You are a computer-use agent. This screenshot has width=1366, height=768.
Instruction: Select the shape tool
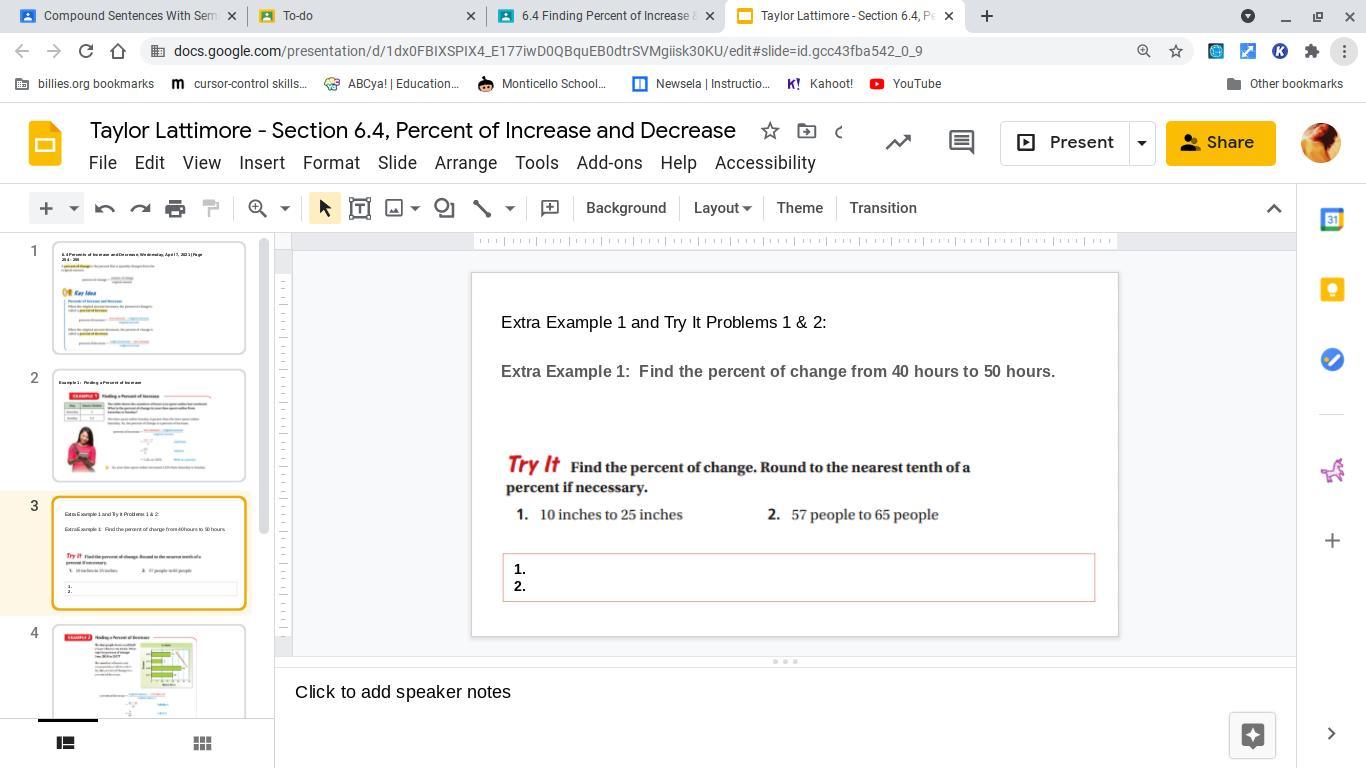coord(444,208)
